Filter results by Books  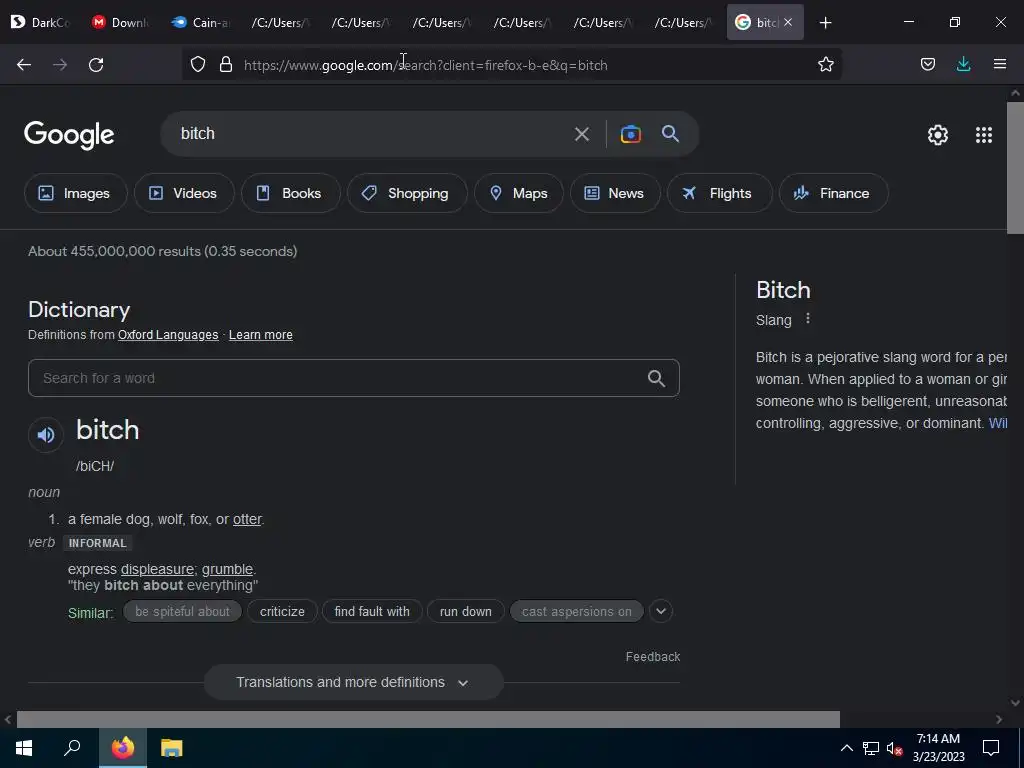290,193
